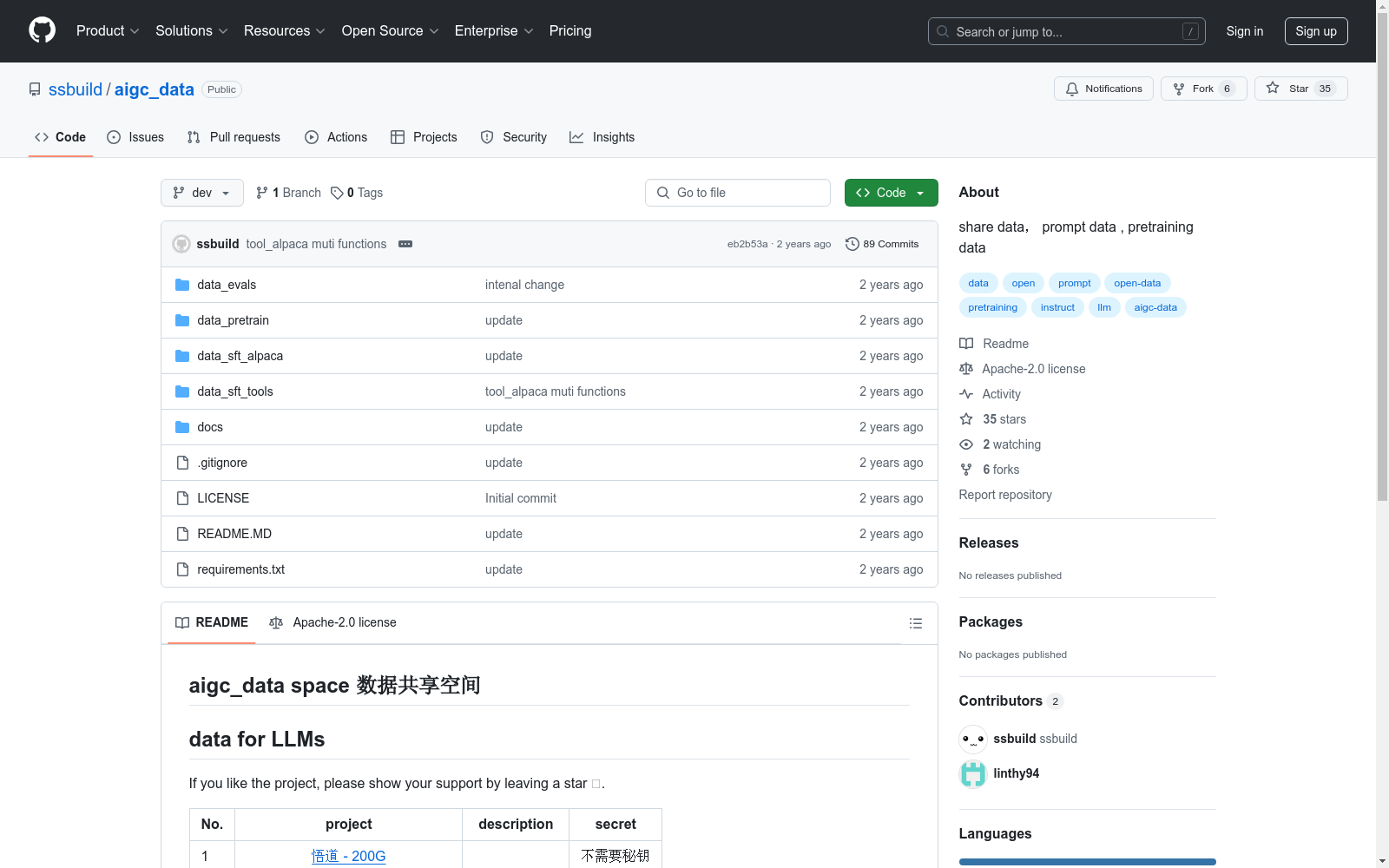Click ssbuild avatar in commit header

click(x=181, y=244)
